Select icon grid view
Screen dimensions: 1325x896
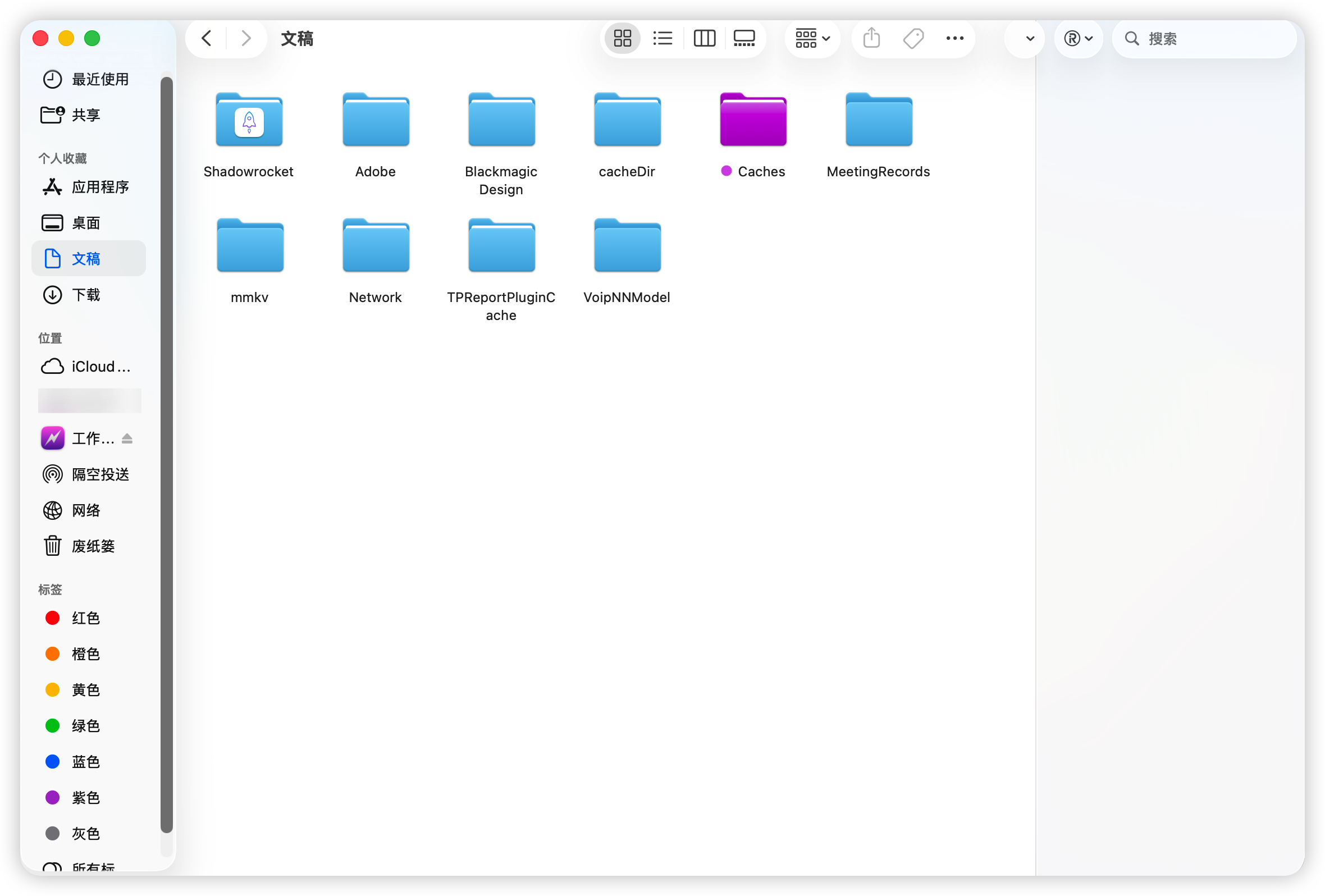point(622,39)
